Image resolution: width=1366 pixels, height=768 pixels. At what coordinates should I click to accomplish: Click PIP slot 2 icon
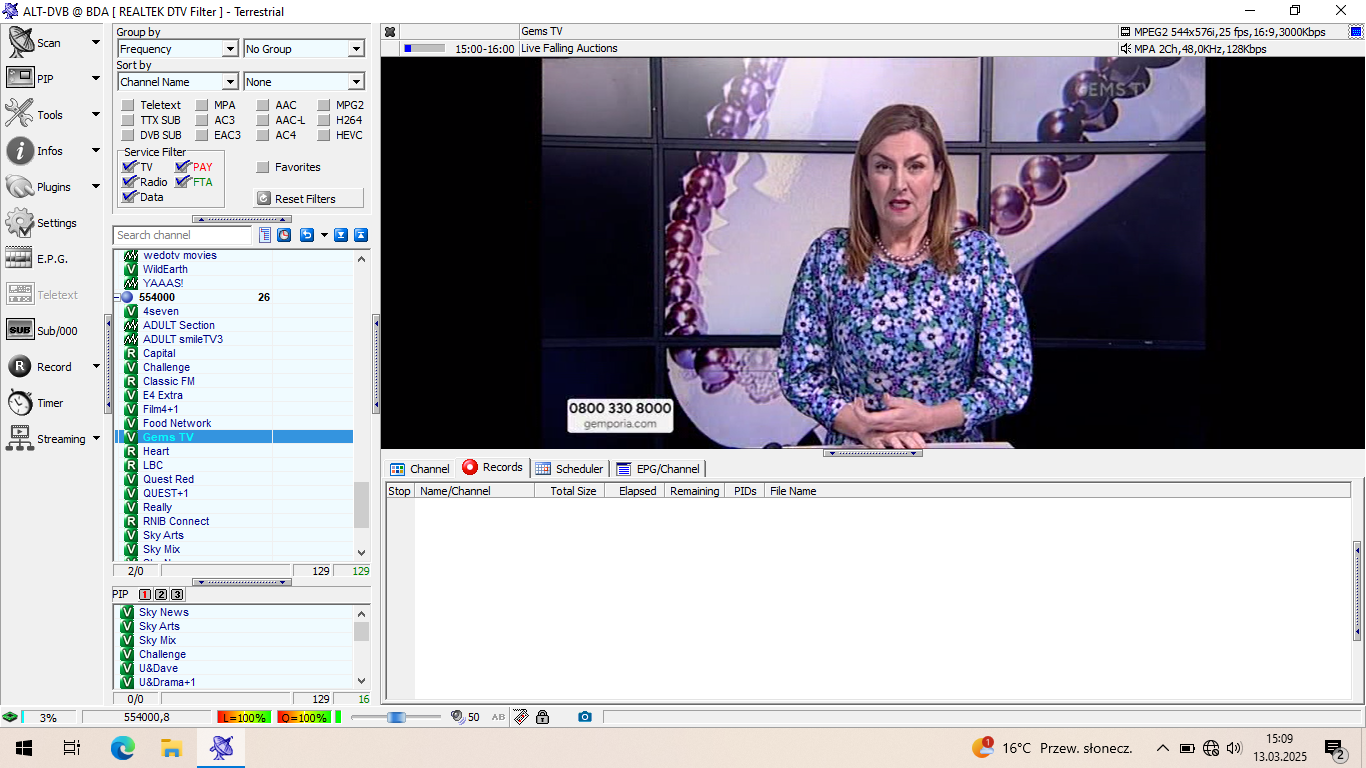pyautogui.click(x=161, y=594)
